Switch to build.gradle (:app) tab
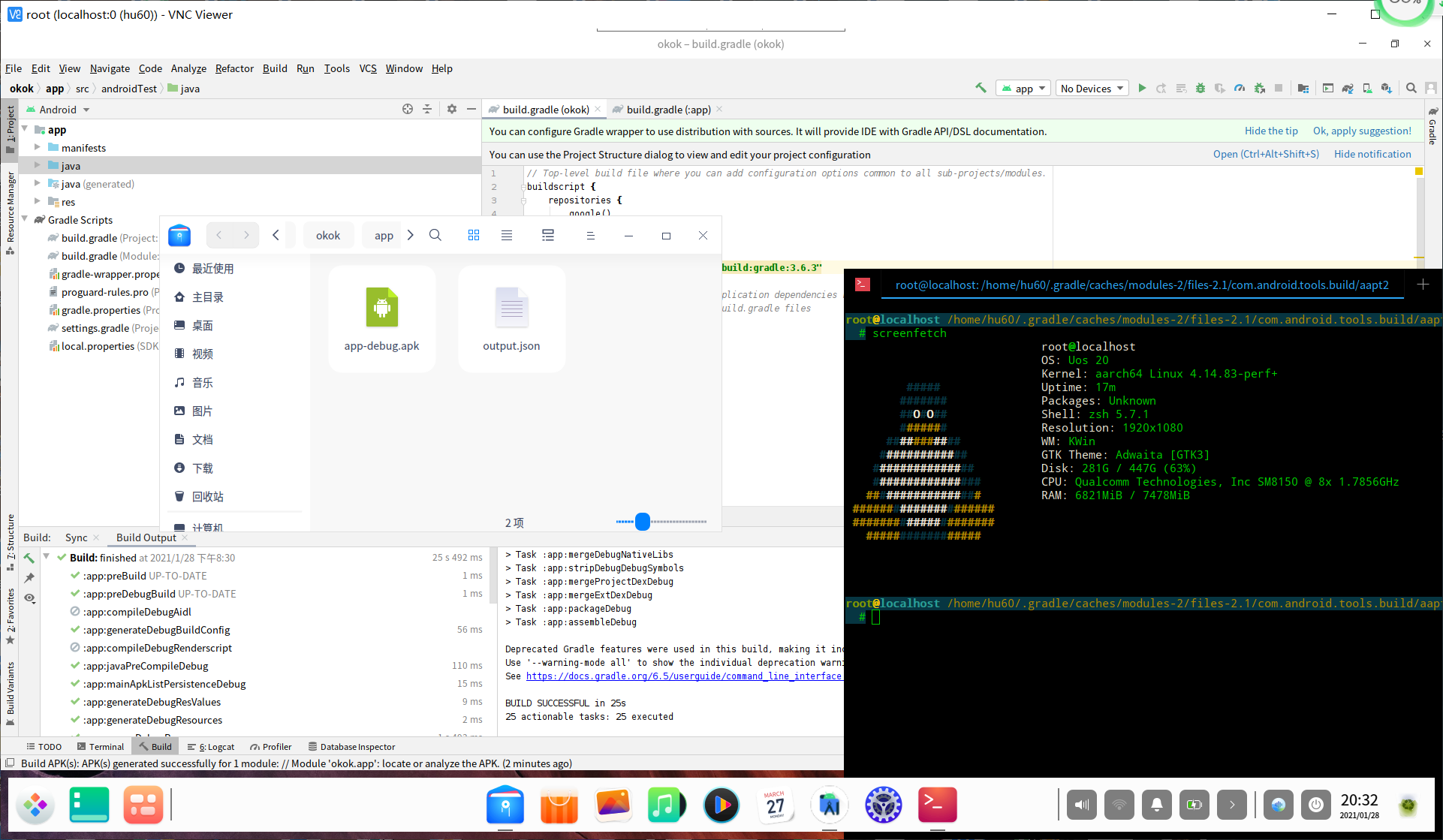Image resolution: width=1443 pixels, height=840 pixels. coord(668,110)
